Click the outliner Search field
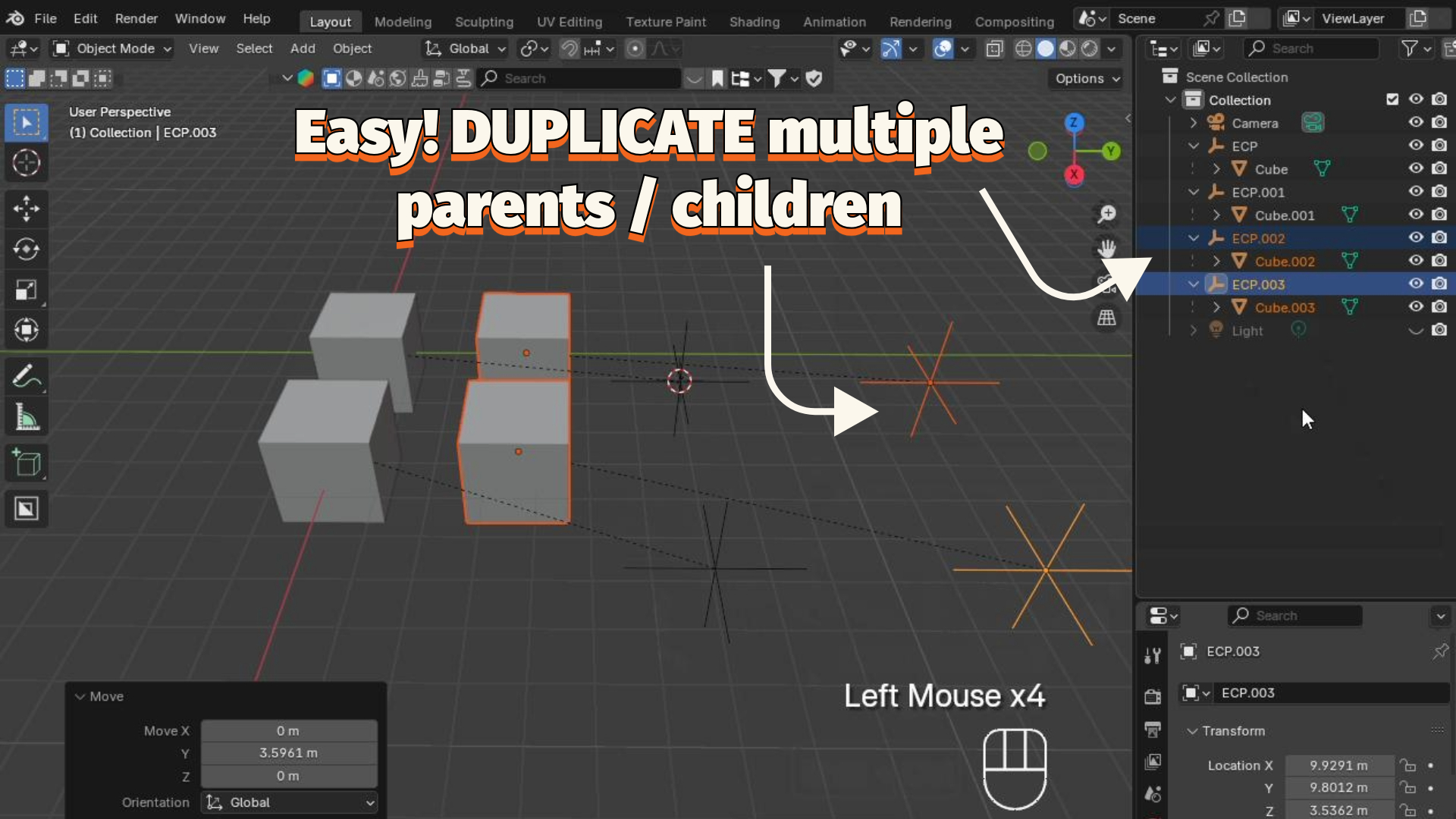 (x=1310, y=49)
